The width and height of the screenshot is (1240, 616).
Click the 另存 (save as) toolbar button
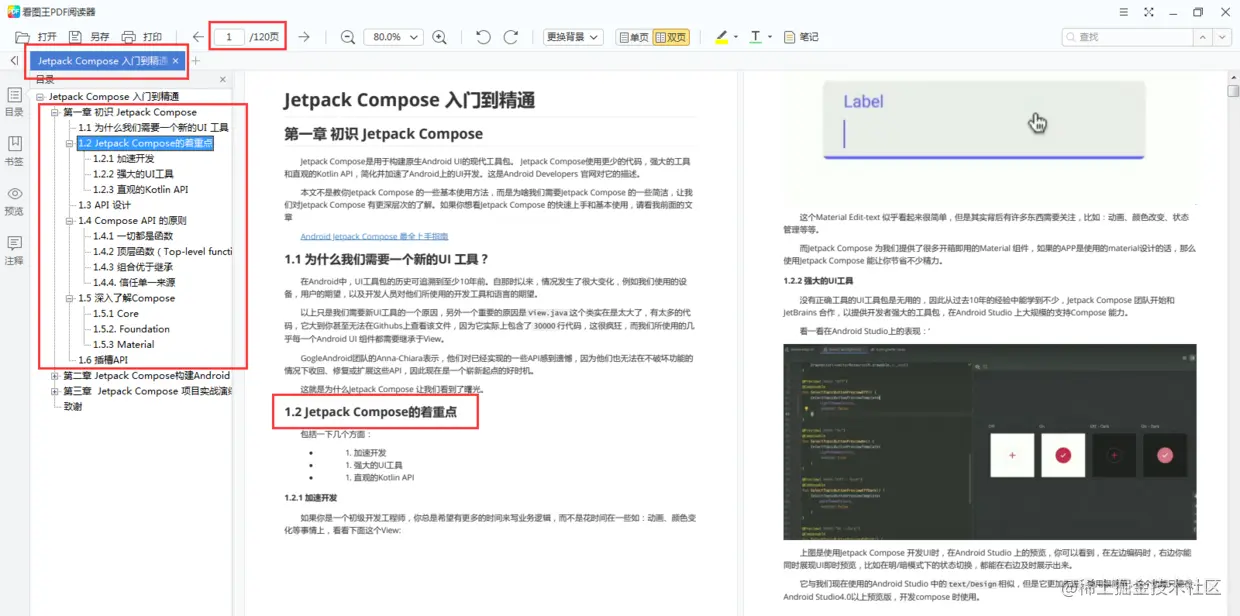[89, 37]
